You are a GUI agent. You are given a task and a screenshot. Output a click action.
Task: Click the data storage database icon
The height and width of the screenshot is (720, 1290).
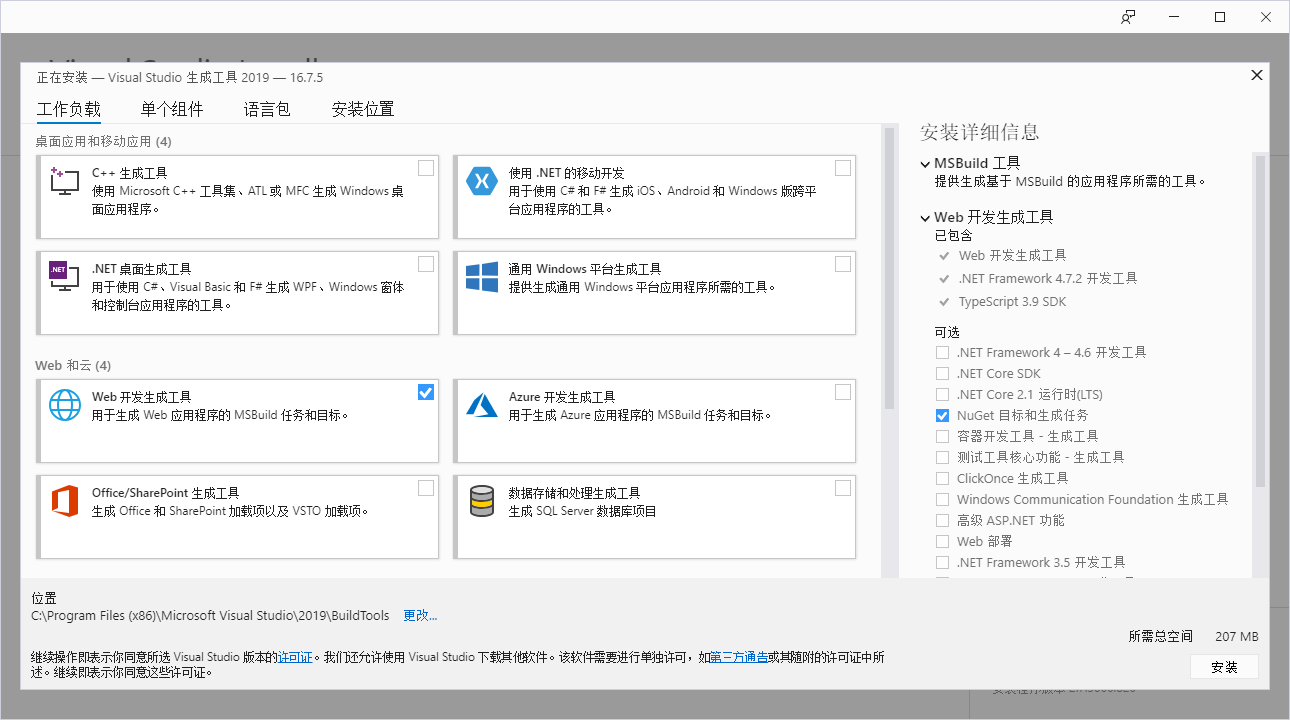(482, 501)
